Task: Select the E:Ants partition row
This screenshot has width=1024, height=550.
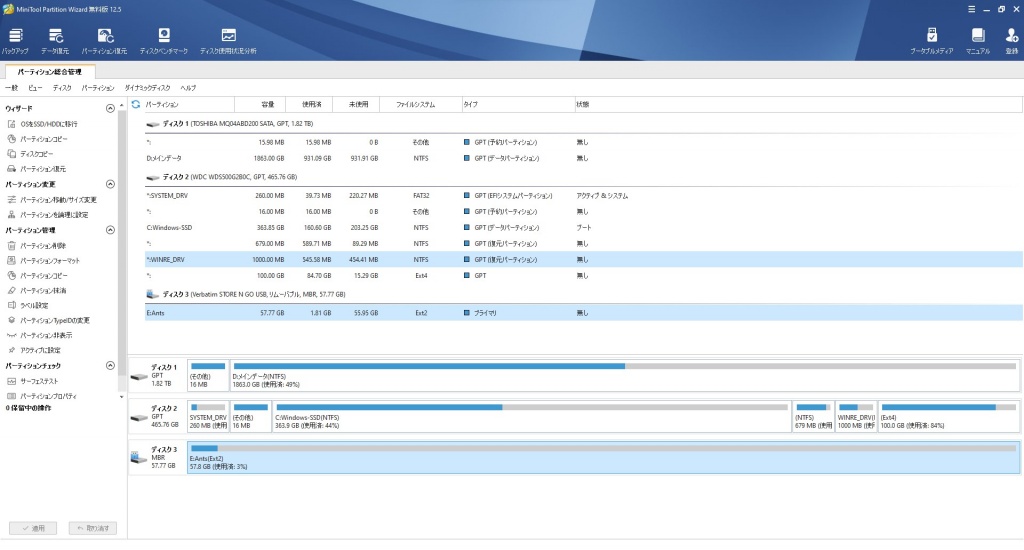Action: [x=583, y=313]
